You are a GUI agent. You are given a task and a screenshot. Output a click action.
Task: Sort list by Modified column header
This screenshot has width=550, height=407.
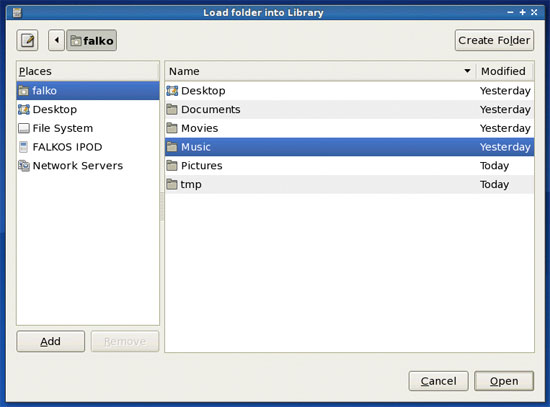(x=504, y=71)
